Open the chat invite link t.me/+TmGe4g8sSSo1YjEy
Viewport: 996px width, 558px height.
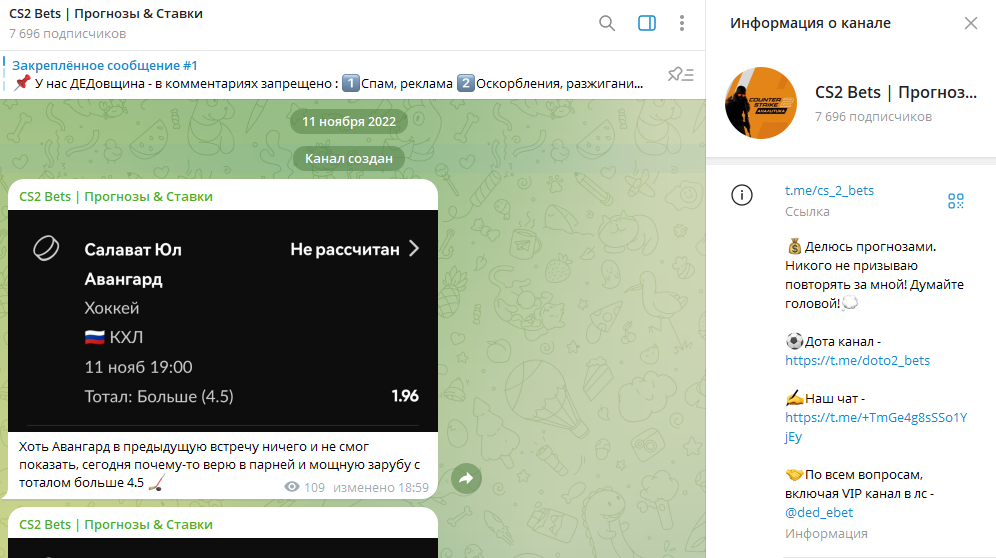(876, 426)
